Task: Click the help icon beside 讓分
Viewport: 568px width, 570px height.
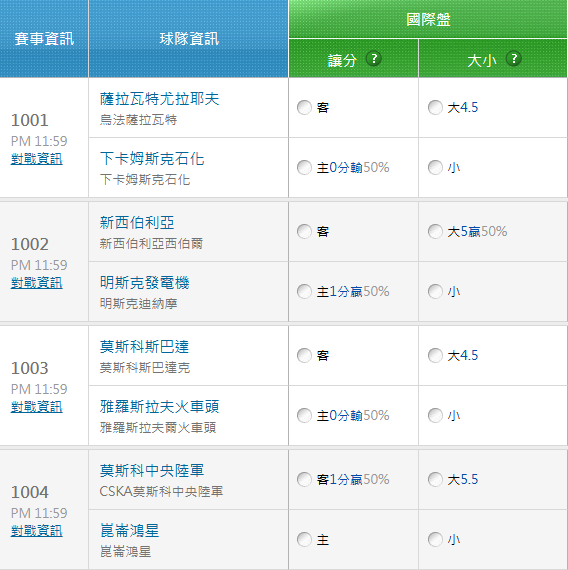Action: point(373,59)
